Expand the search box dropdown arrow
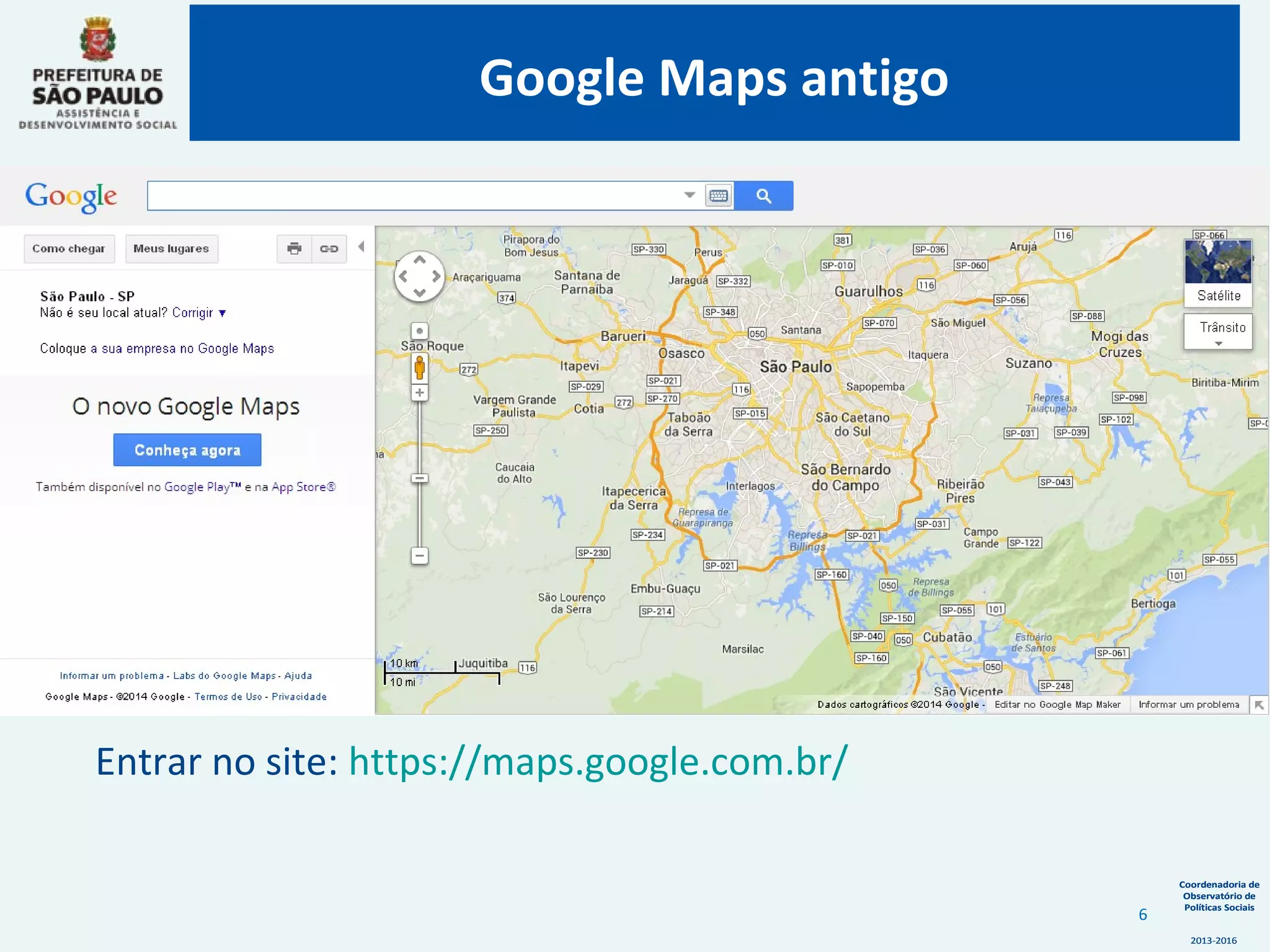 [x=690, y=195]
